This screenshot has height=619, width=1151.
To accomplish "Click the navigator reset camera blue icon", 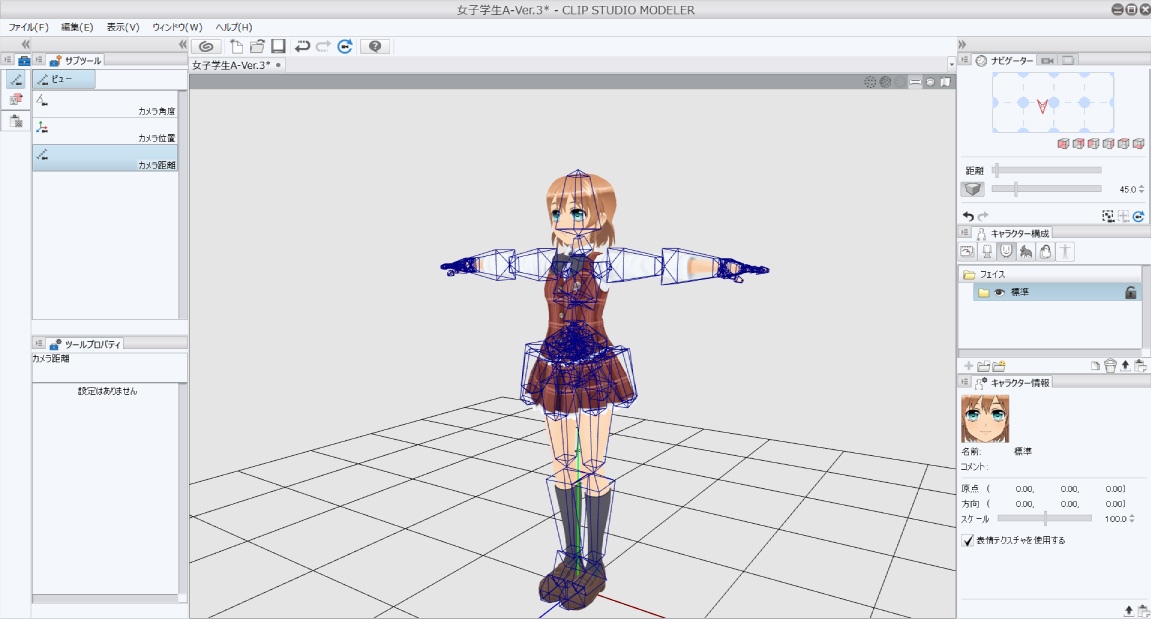I will click(1139, 216).
